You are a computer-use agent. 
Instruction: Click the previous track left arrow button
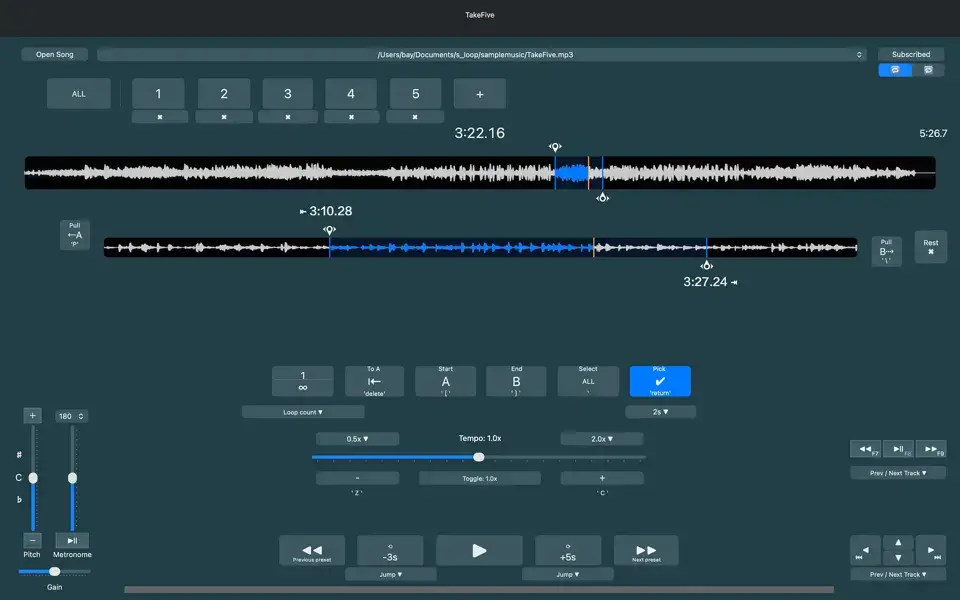pos(866,550)
